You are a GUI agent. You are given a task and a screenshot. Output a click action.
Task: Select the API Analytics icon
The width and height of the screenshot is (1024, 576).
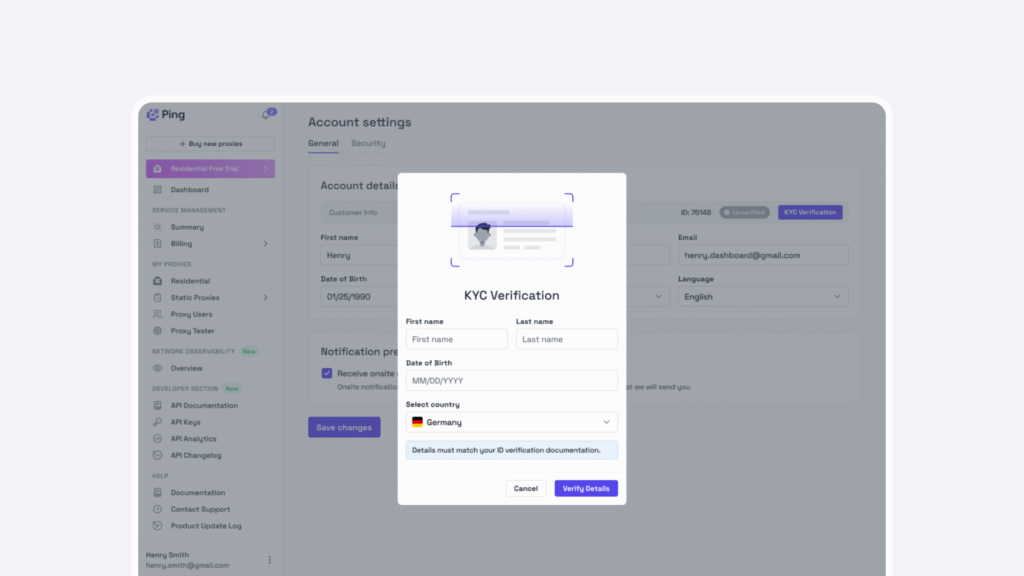[157, 438]
